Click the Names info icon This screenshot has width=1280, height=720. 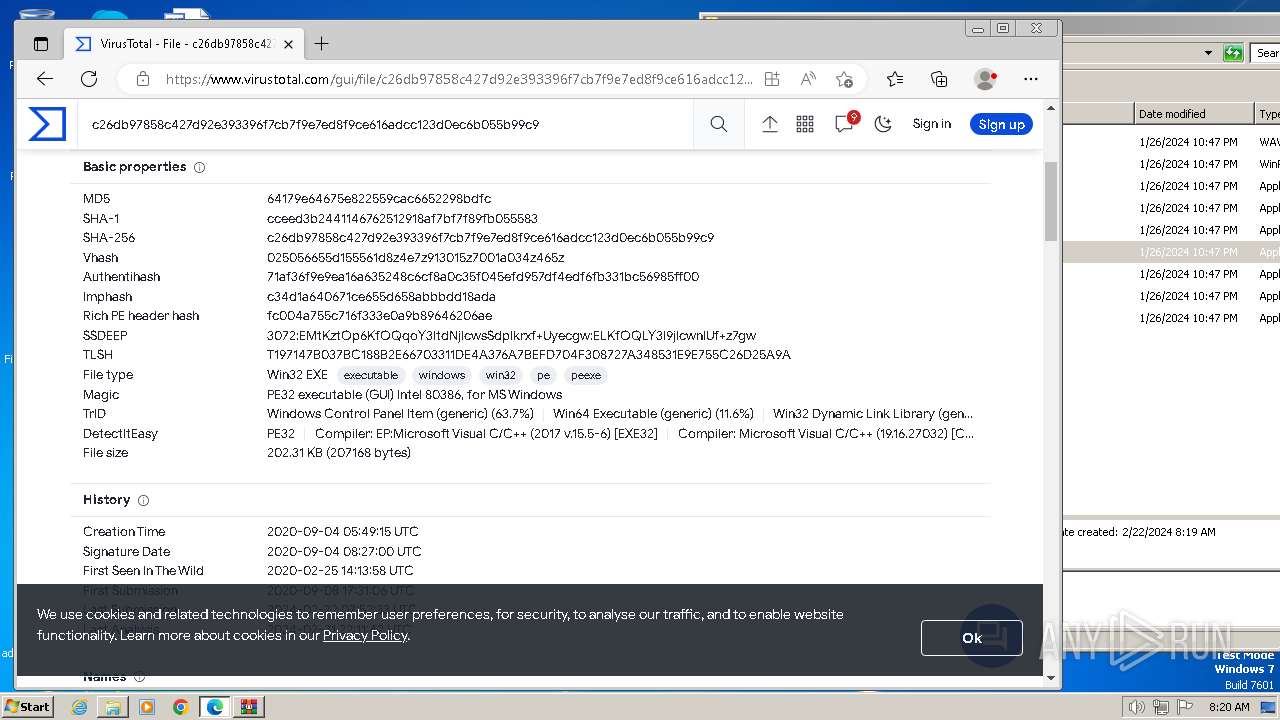(x=139, y=677)
